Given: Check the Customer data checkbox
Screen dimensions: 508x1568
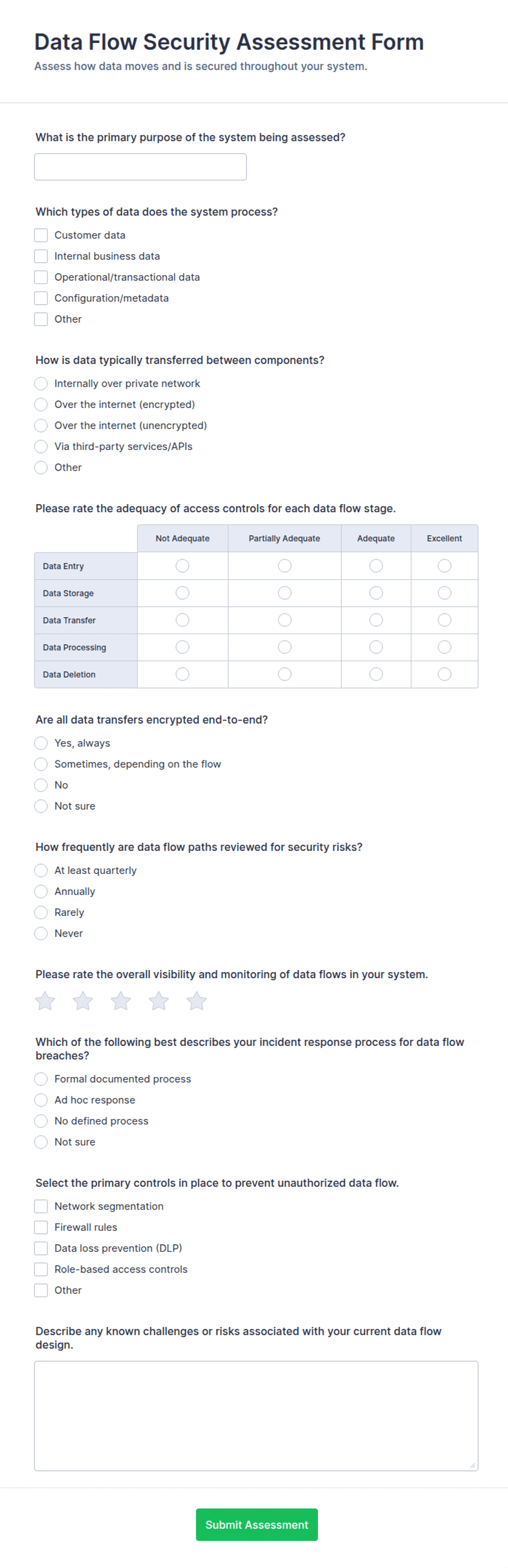Looking at the screenshot, I should click(41, 235).
